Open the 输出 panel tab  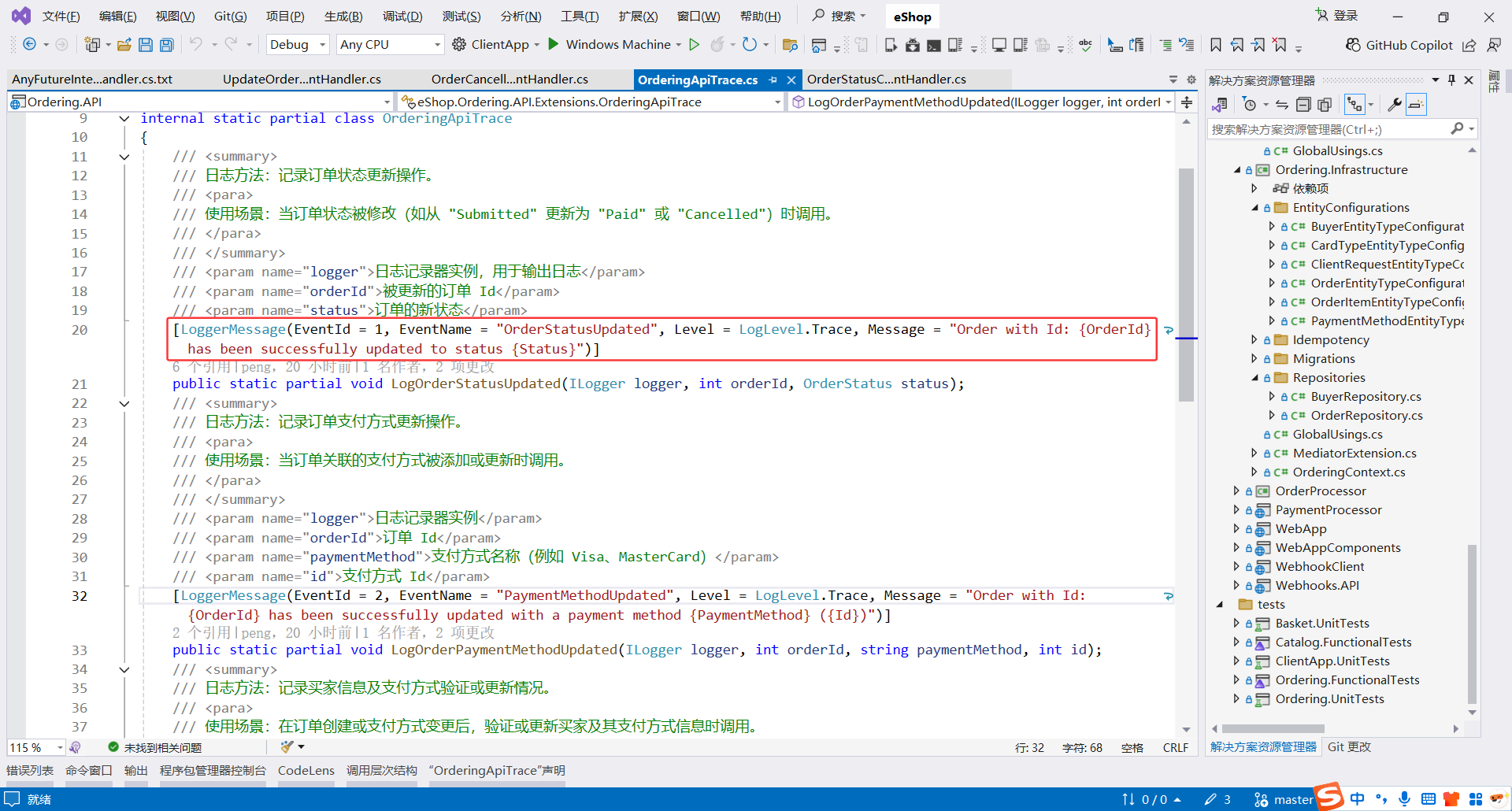[136, 771]
